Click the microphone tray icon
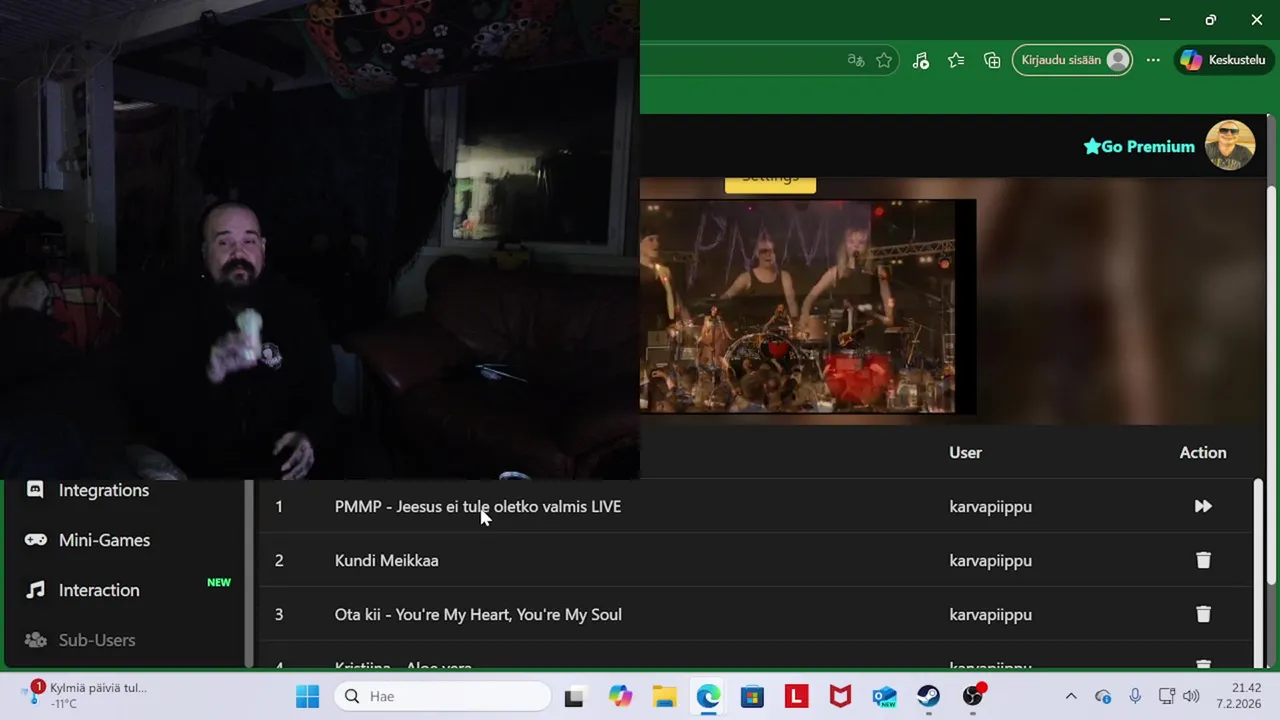 [x=1135, y=696]
